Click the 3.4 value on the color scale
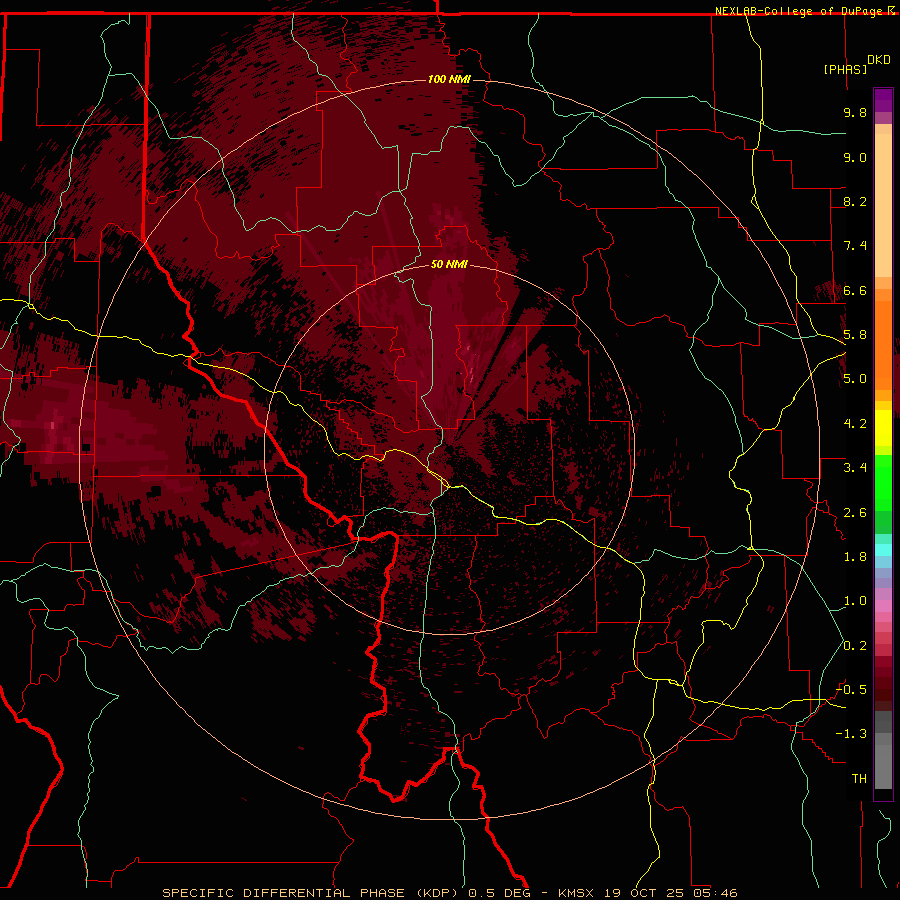The width and height of the screenshot is (900, 900). click(x=855, y=468)
